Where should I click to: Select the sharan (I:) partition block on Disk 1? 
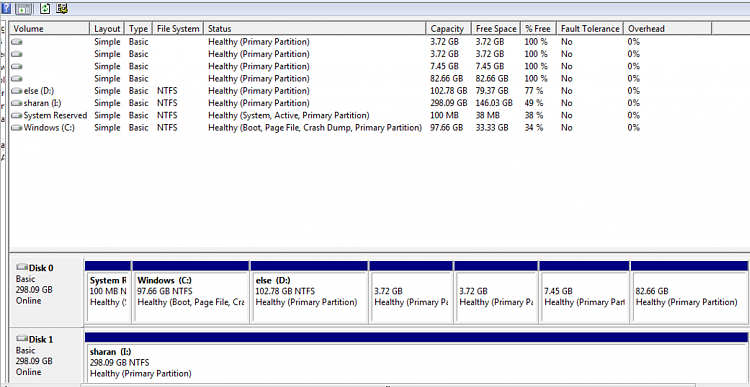tap(416, 357)
